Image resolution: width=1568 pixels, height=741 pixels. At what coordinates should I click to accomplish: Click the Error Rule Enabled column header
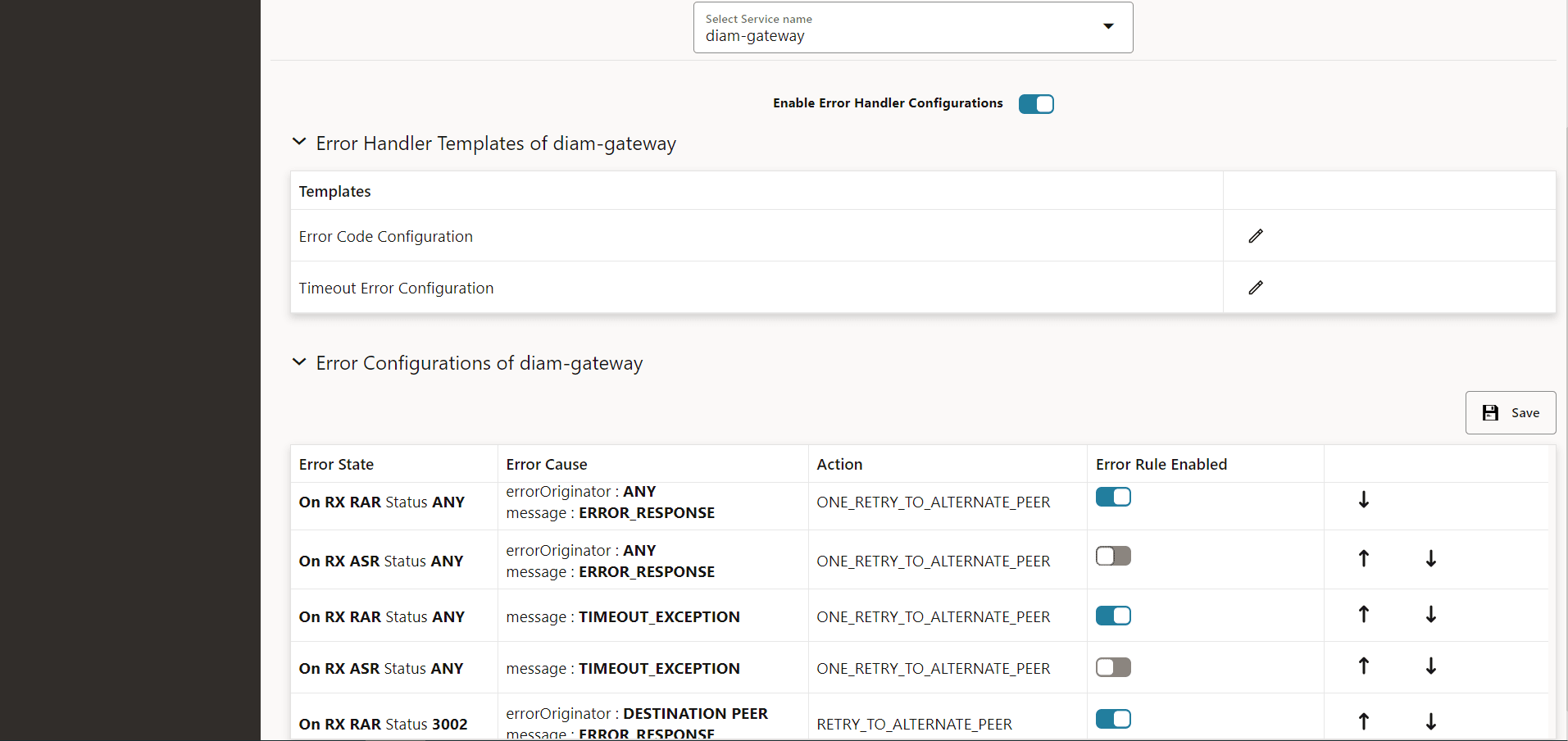[x=1161, y=463]
